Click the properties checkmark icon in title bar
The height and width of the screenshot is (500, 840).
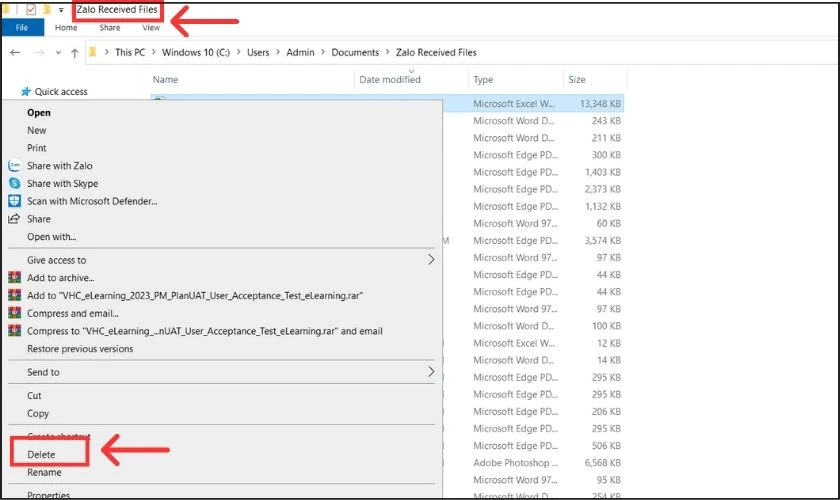pyautogui.click(x=31, y=10)
